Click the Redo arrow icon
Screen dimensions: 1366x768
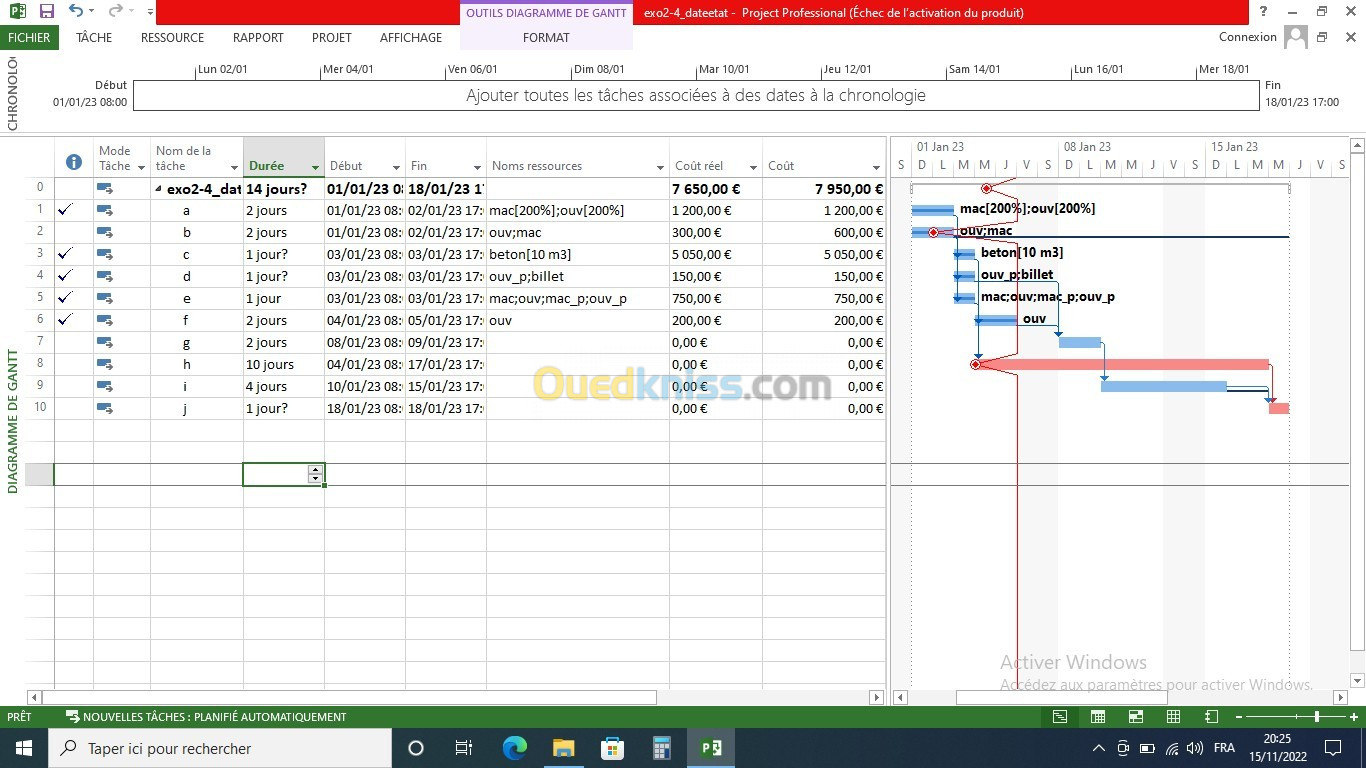115,11
